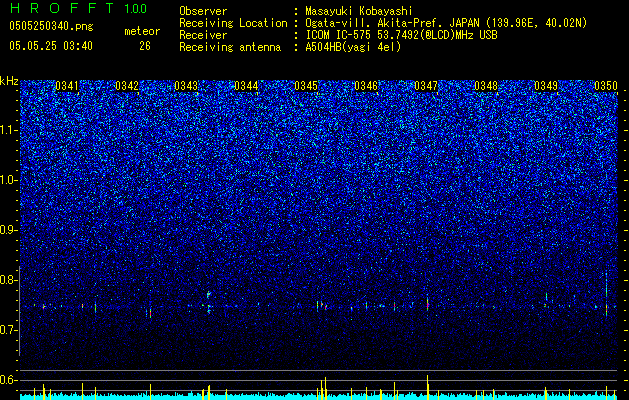Click the 0341 time marker

[67, 86]
